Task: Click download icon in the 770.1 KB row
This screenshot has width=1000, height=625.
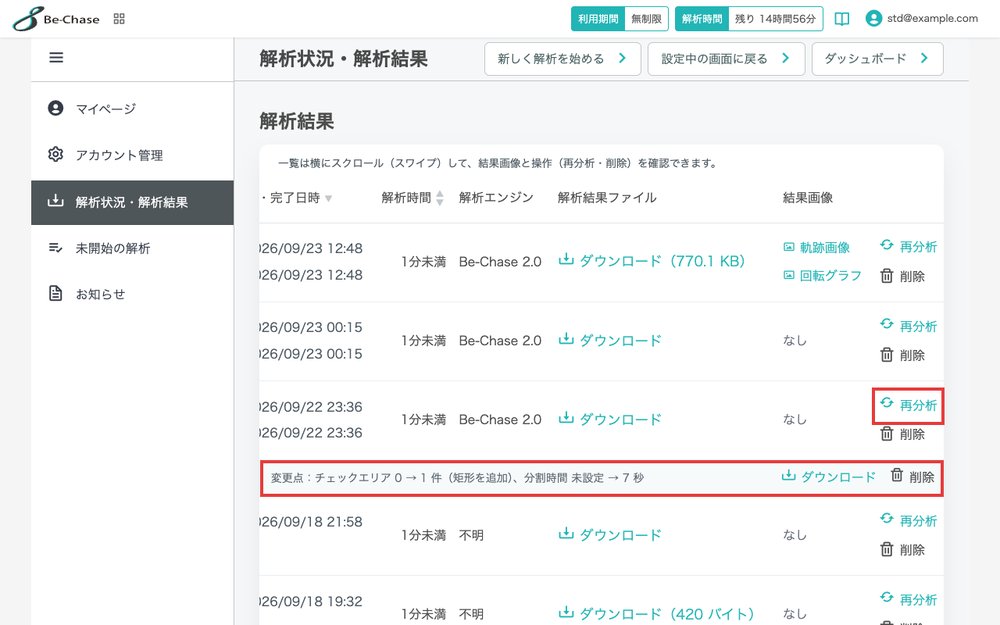Action: (566, 260)
